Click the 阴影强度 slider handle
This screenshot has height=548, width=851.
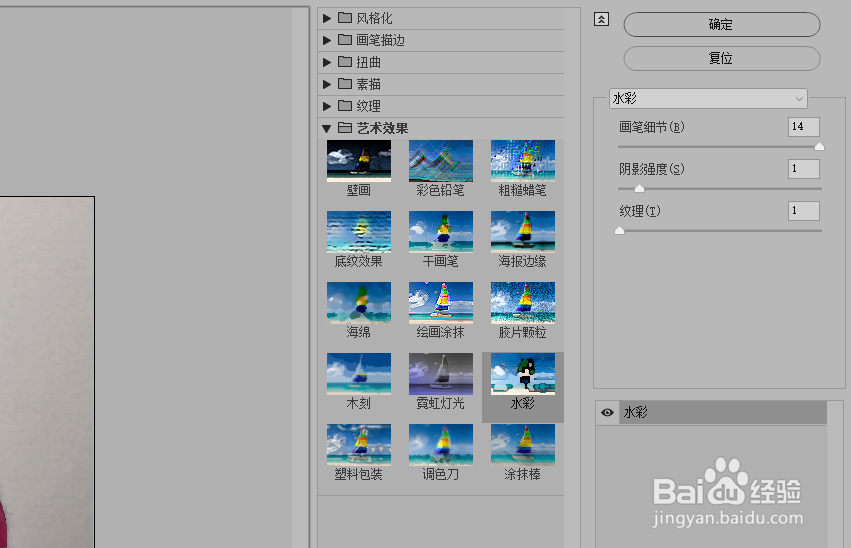pyautogui.click(x=639, y=188)
